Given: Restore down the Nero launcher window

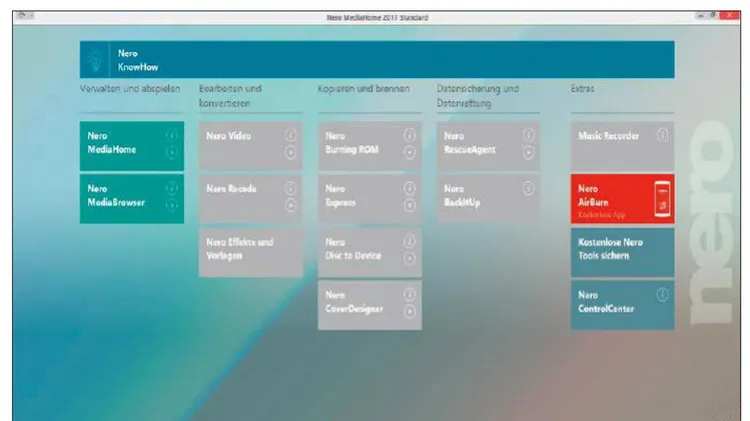Looking at the screenshot, I should point(713,16).
